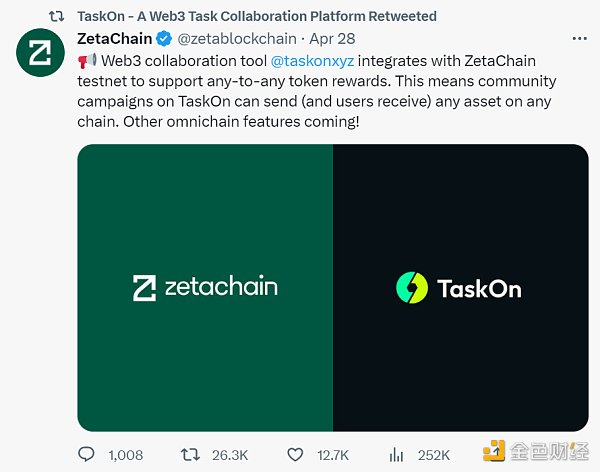
Task: Follow the @taskonxyz mention link
Action: [312, 61]
